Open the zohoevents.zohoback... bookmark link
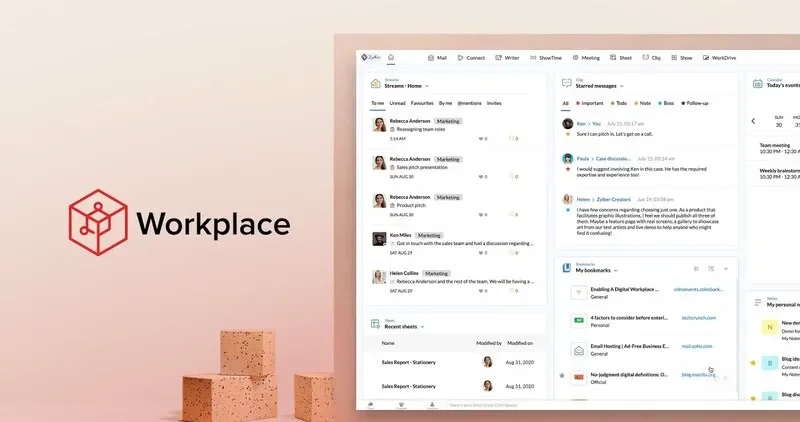The width and height of the screenshot is (800, 422). pyautogui.click(x=698, y=289)
